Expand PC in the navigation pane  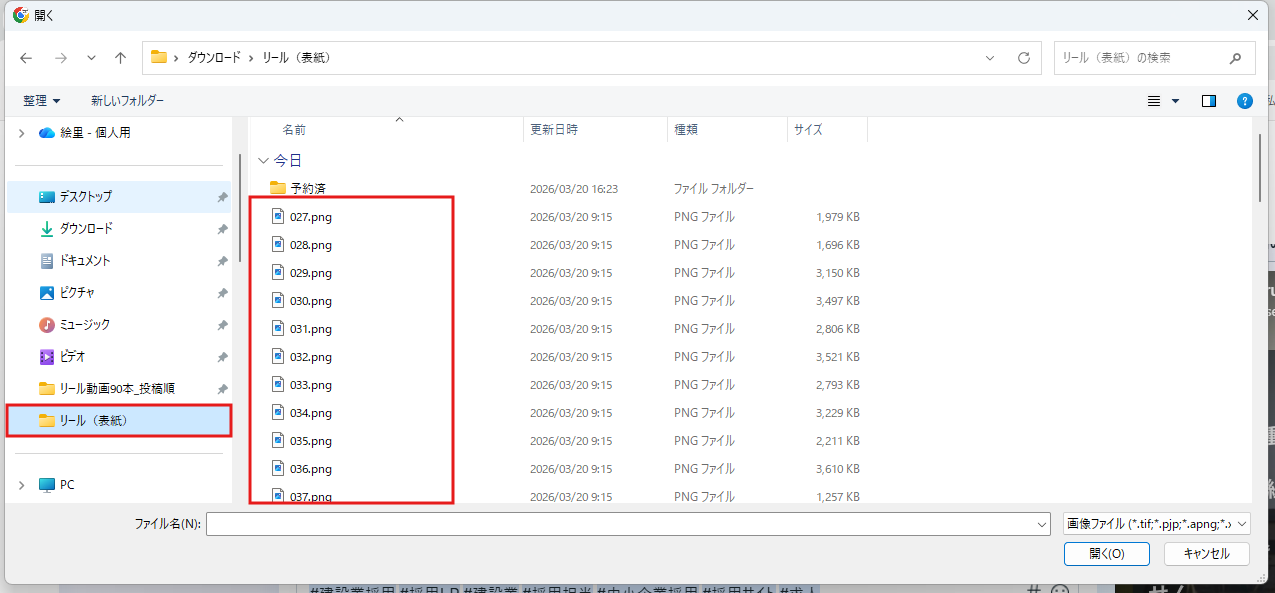coord(20,484)
